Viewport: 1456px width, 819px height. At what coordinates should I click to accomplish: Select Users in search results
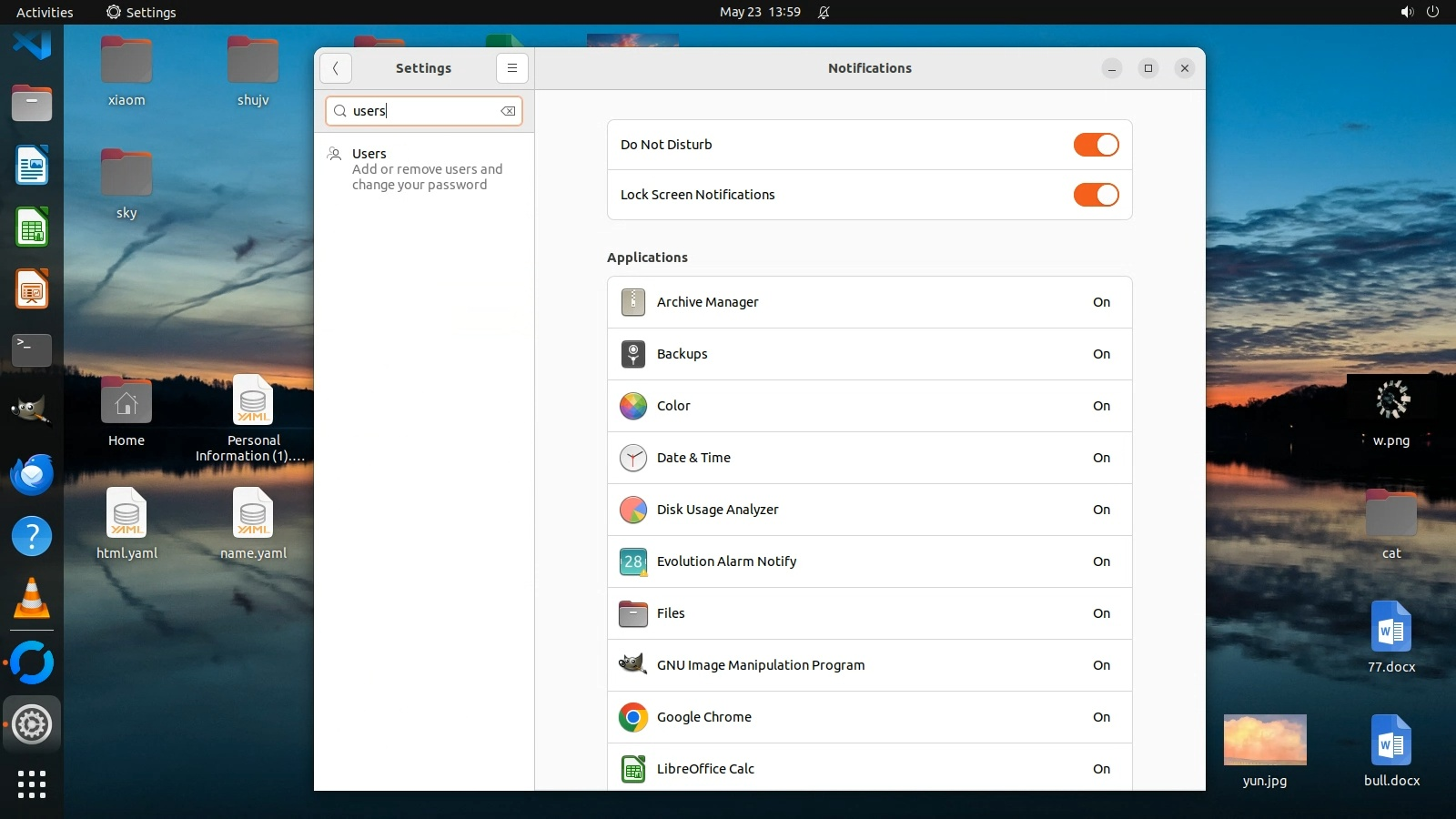click(424, 169)
